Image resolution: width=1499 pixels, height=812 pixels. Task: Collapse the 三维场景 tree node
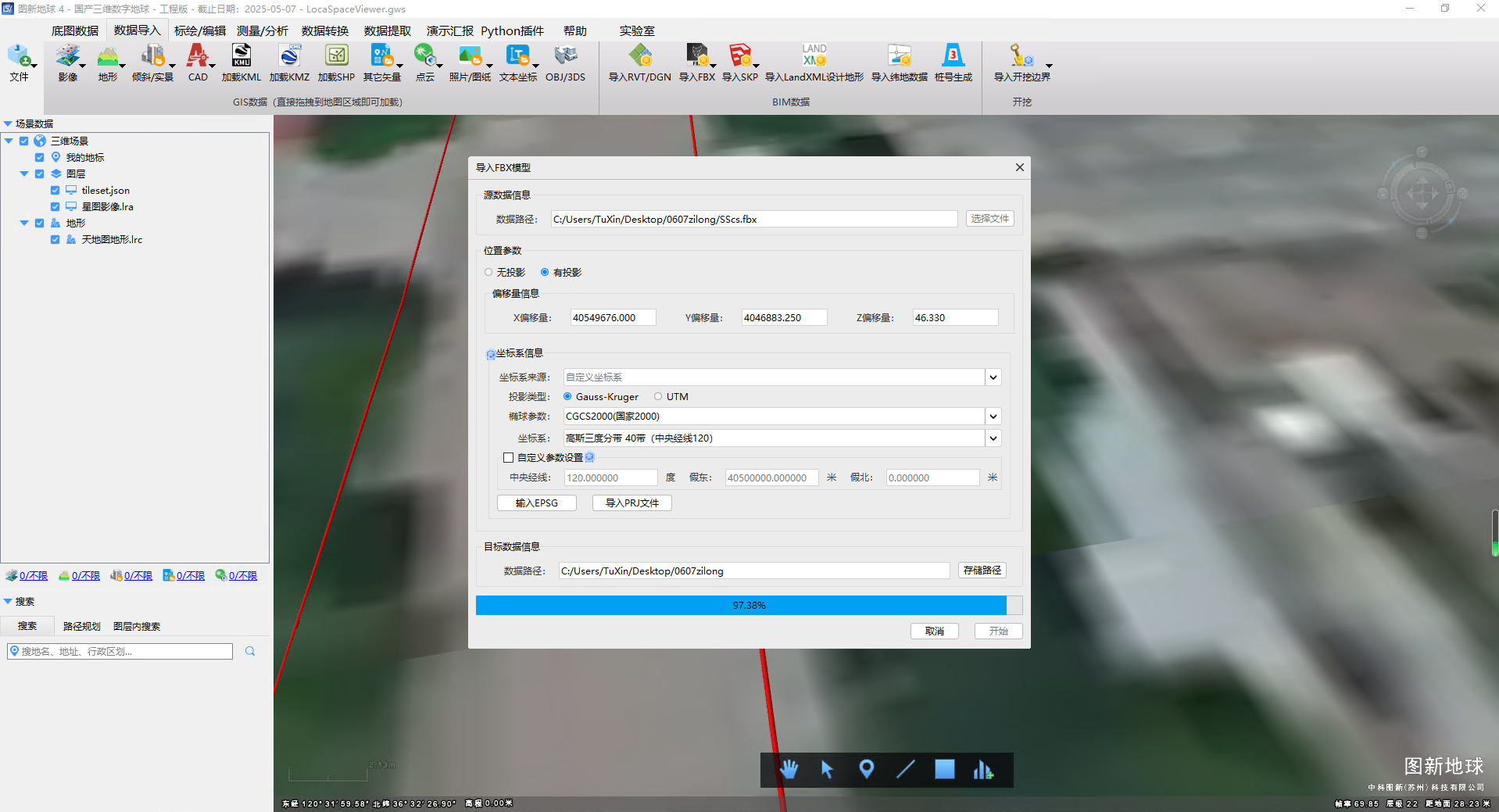pos(9,141)
